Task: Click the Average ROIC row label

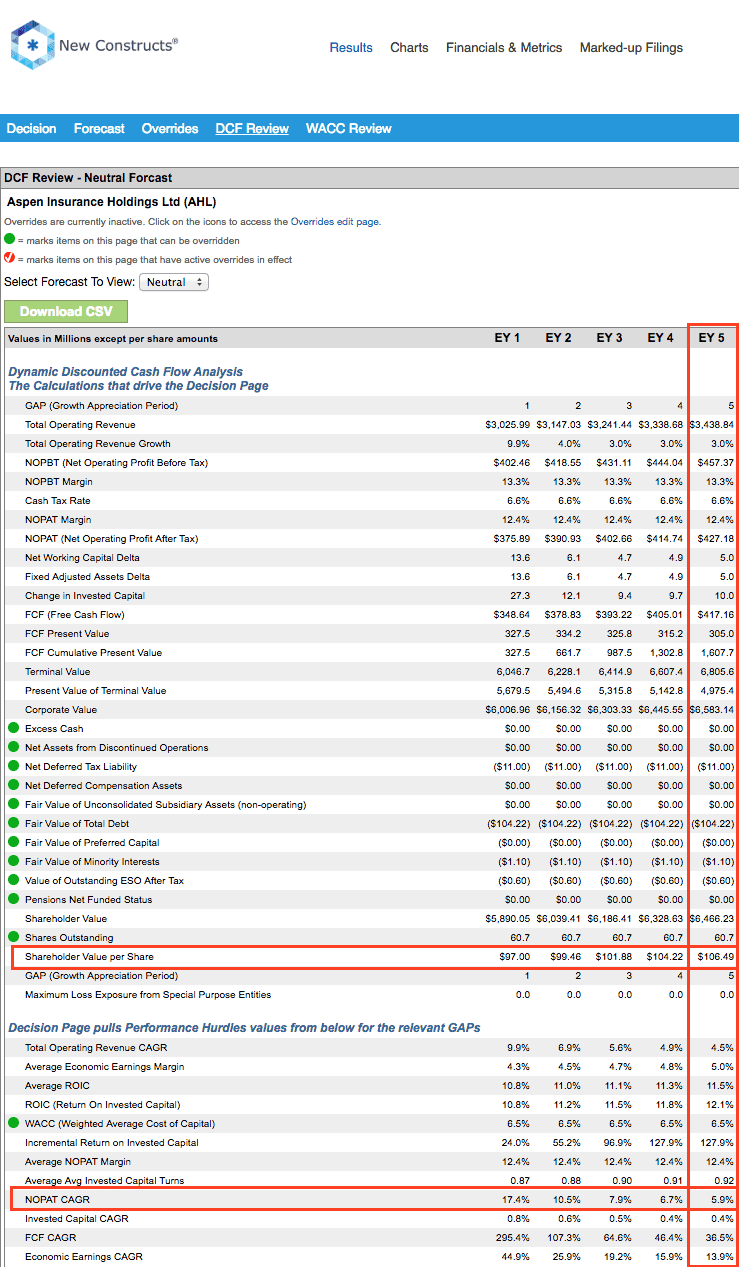Action: pos(57,1085)
